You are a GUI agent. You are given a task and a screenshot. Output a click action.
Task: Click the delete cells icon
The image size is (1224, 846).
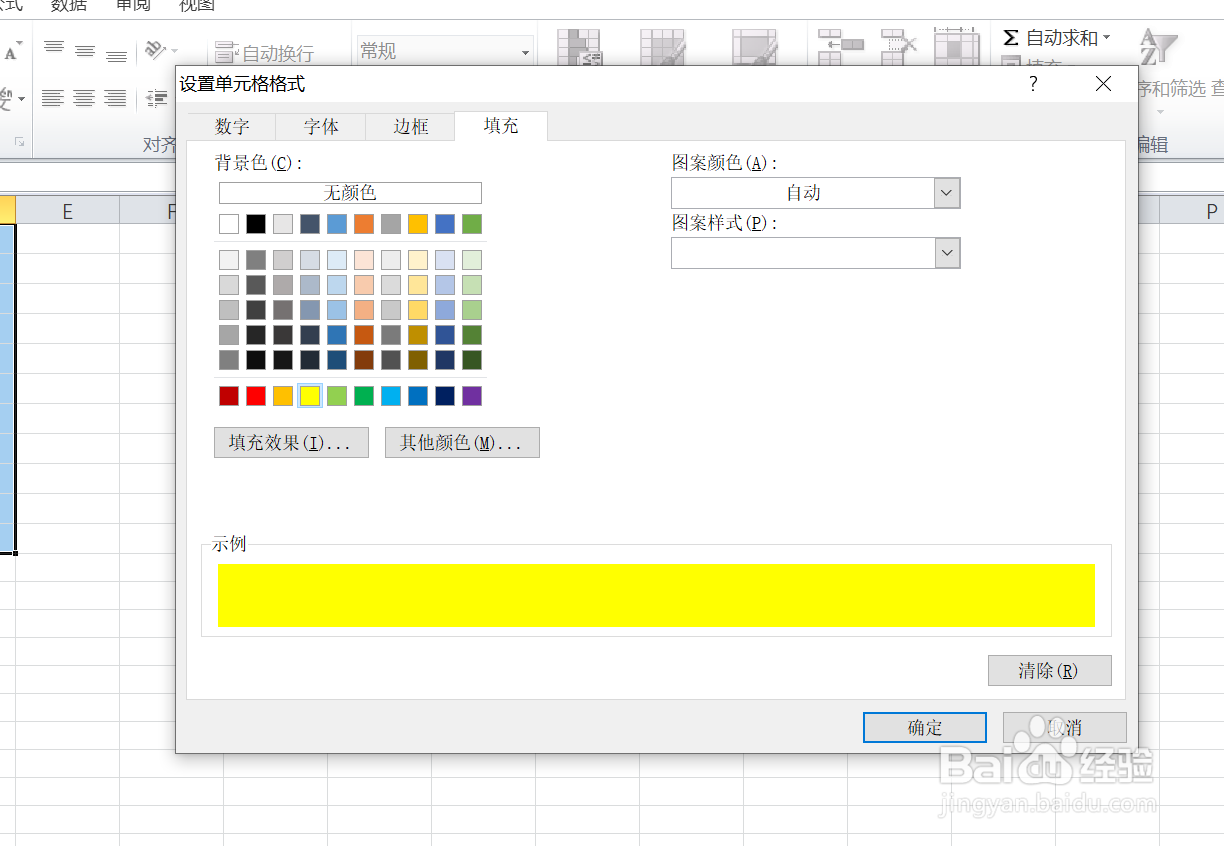(x=899, y=47)
